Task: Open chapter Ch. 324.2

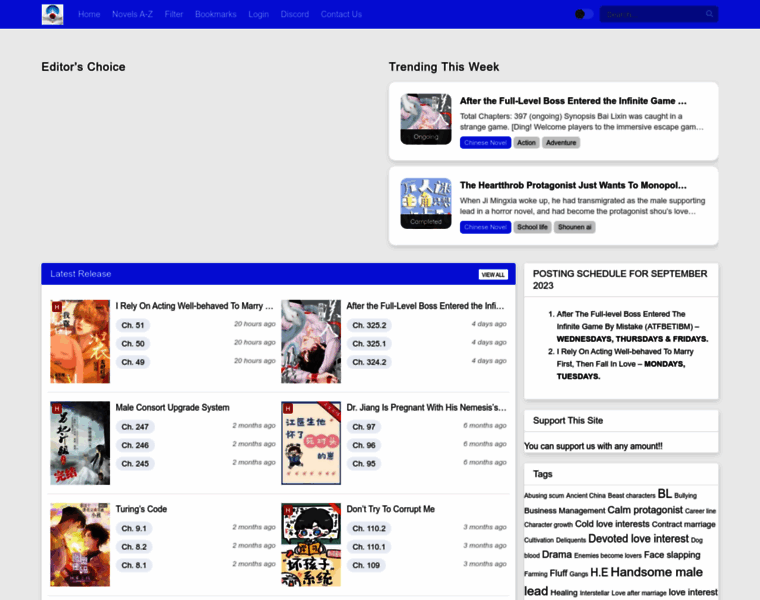Action: tap(369, 362)
